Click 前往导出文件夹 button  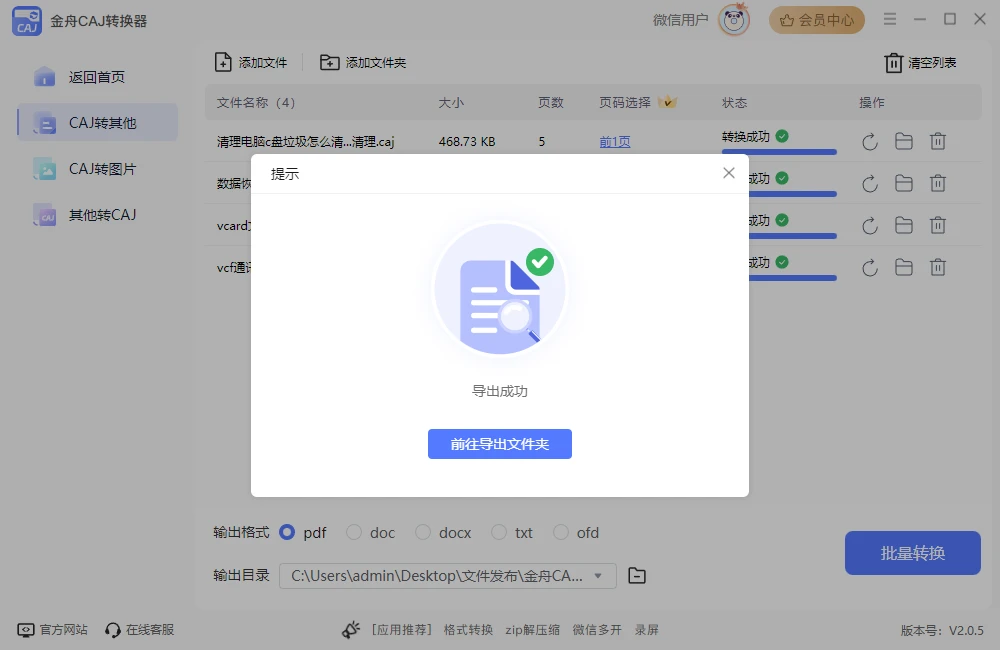(x=500, y=444)
